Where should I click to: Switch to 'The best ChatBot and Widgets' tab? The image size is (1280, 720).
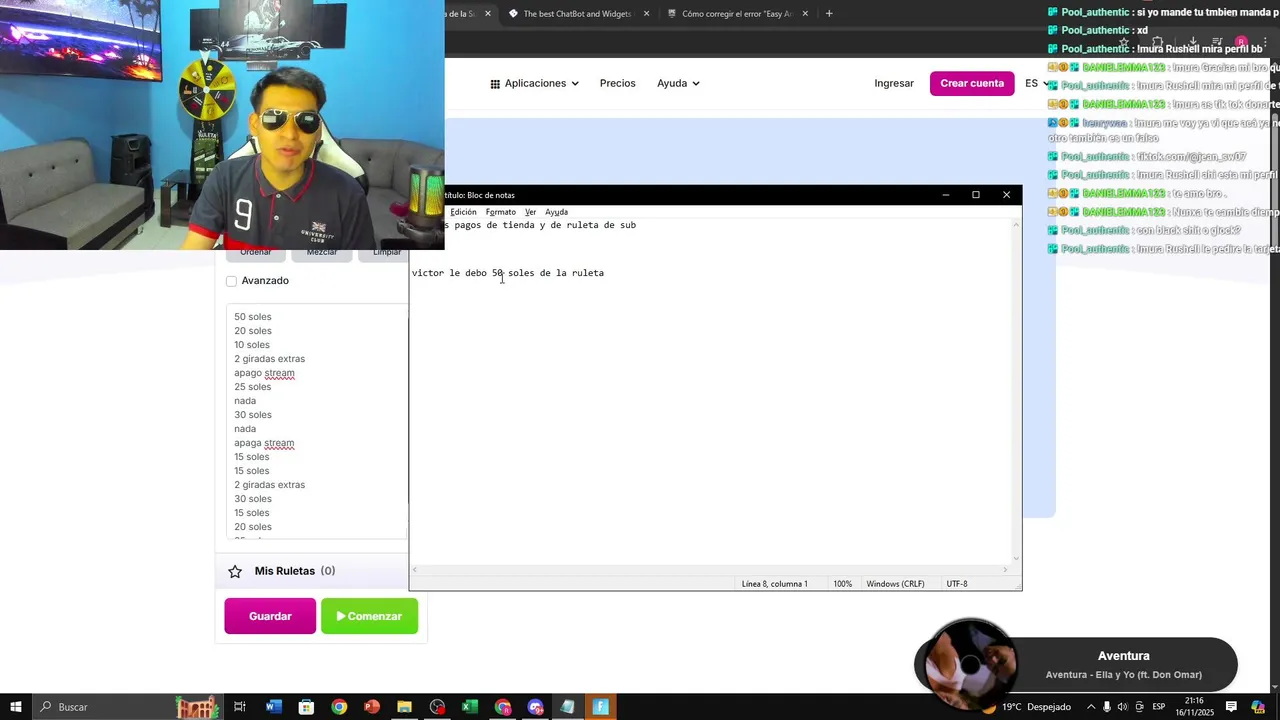tap(577, 14)
